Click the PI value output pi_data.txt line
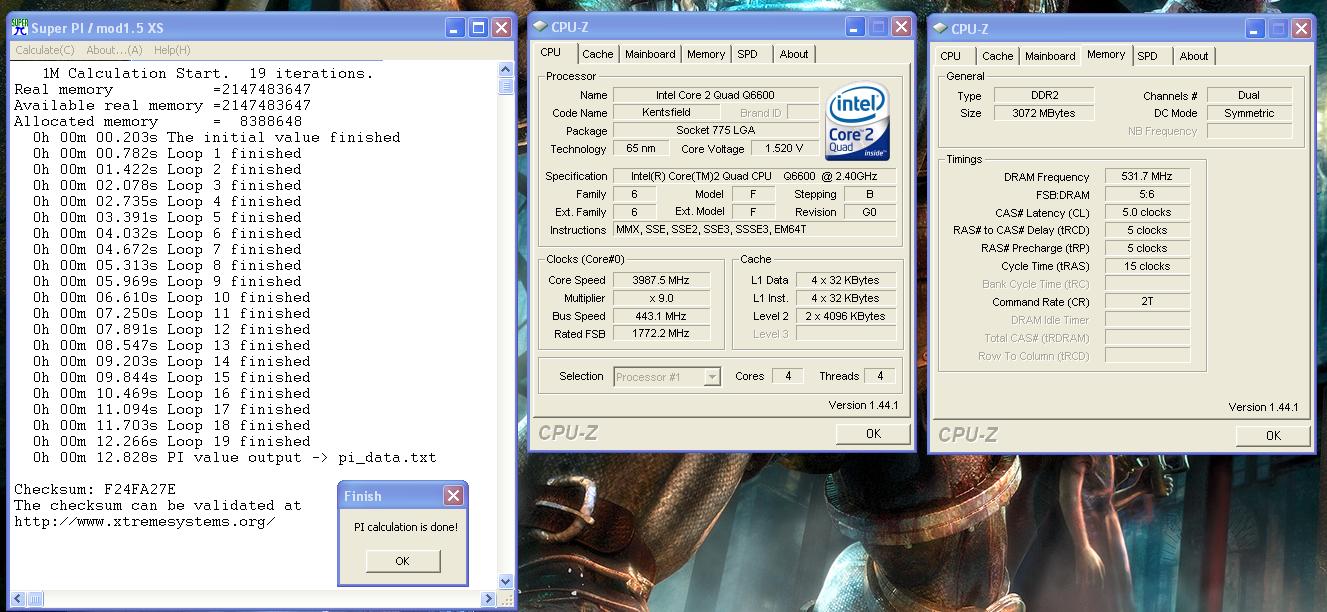The width and height of the screenshot is (1327, 612). 235,457
